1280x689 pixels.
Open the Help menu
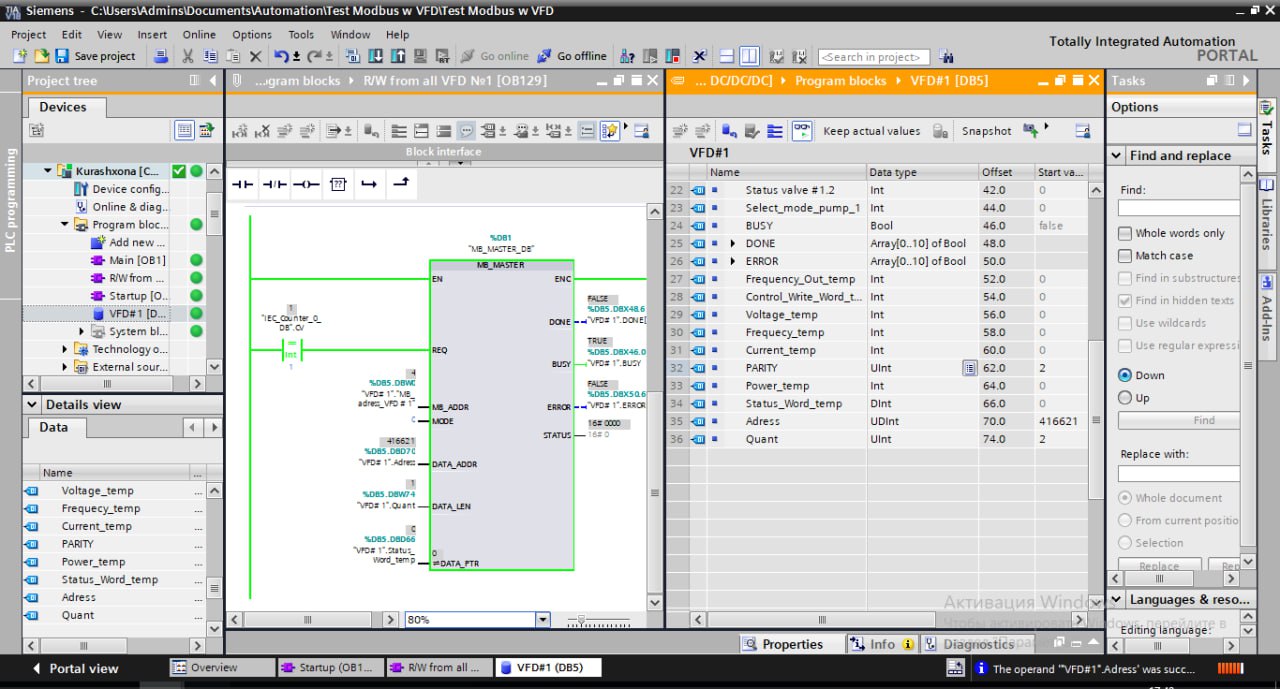pos(398,34)
